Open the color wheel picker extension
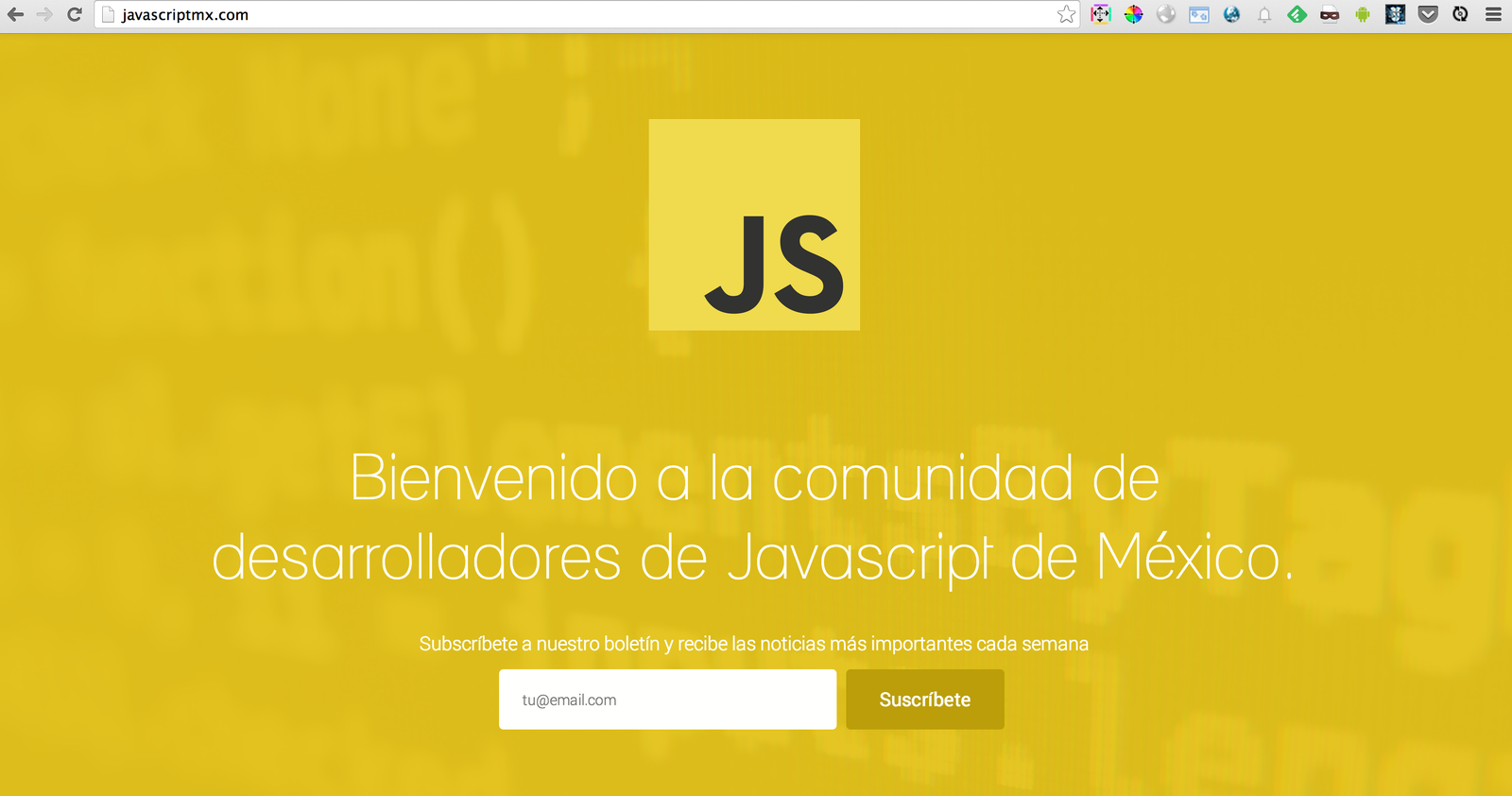The width and height of the screenshot is (1512, 796). (x=1134, y=14)
